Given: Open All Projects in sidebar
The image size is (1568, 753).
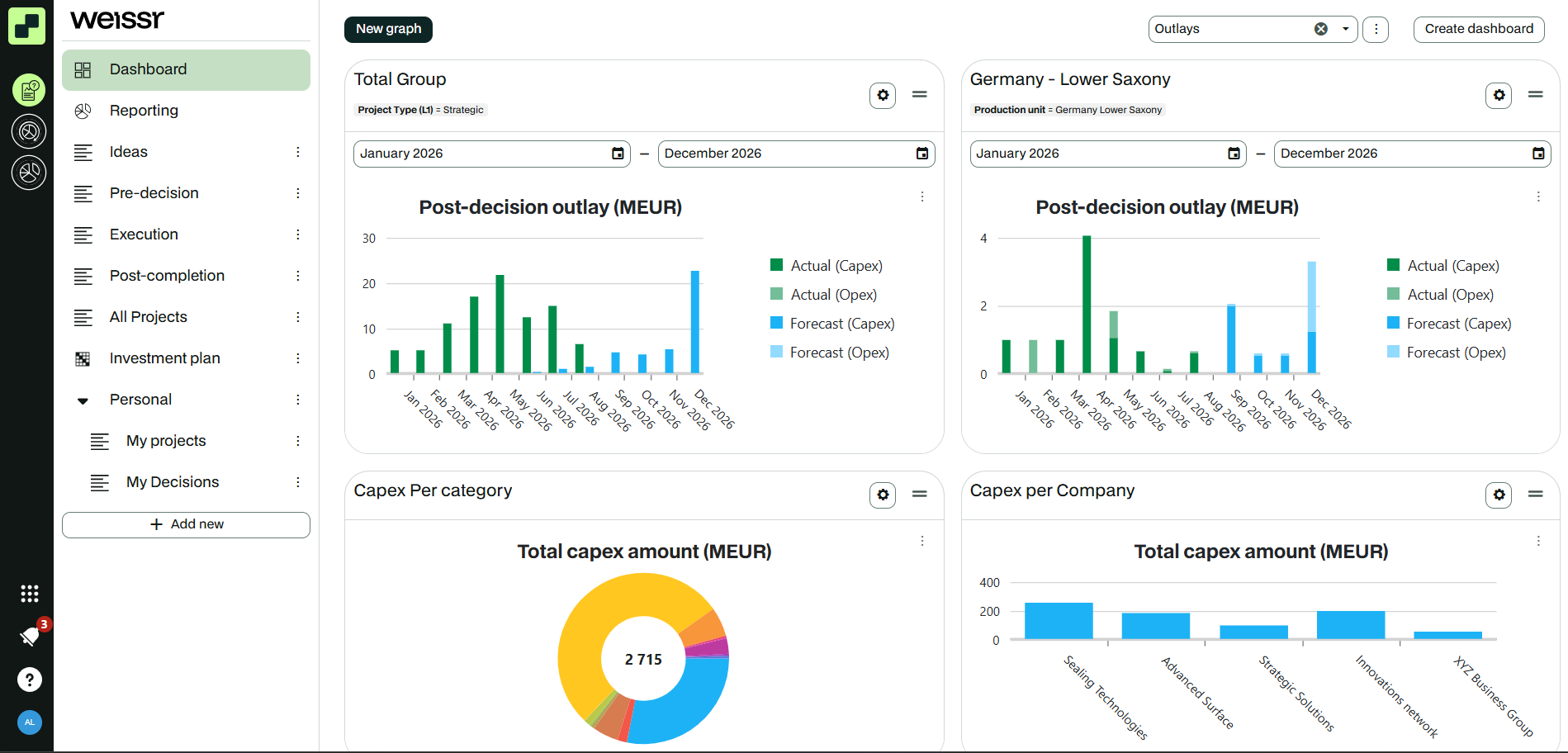Looking at the screenshot, I should 186,317.
